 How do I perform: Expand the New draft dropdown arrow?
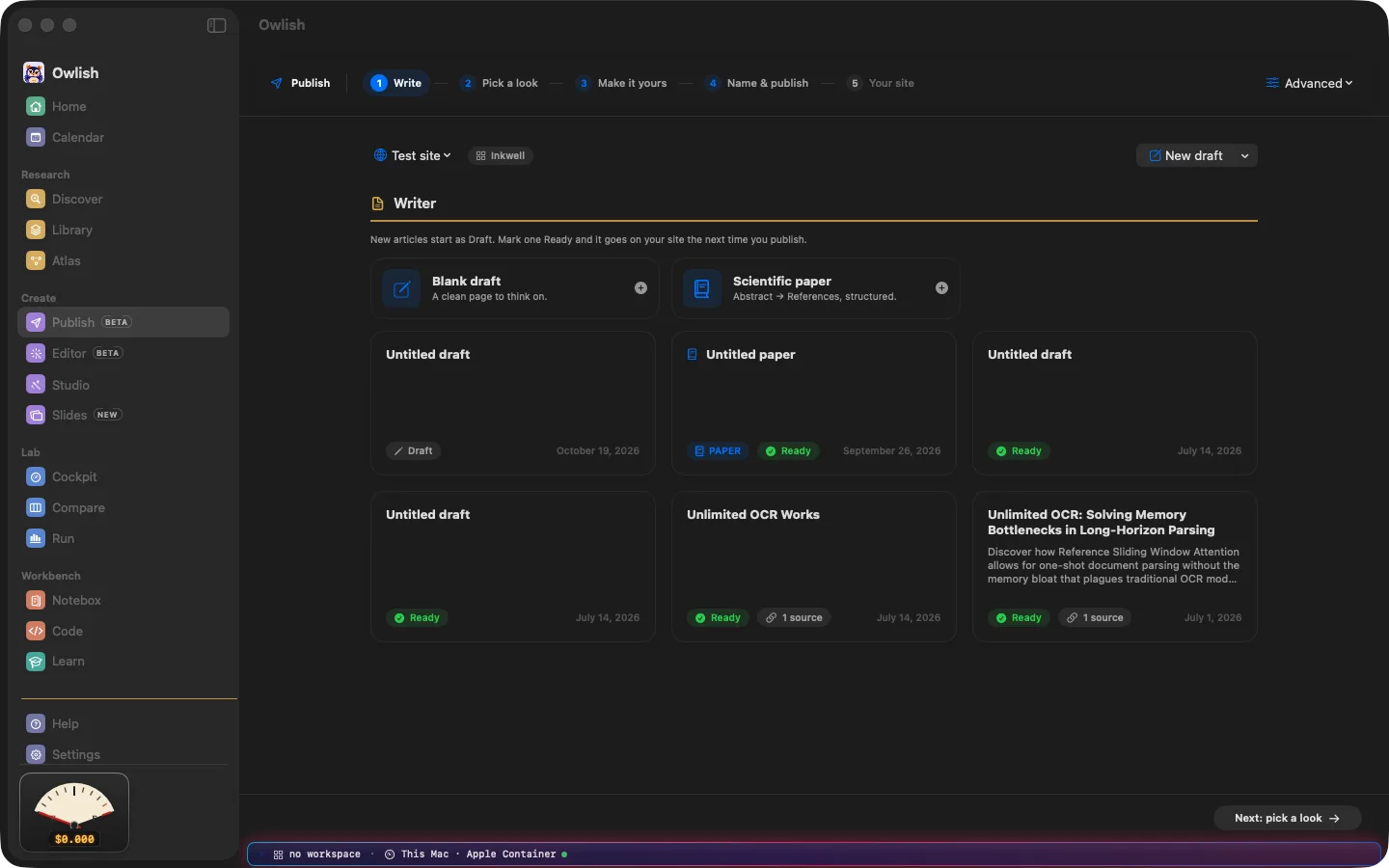1245,155
